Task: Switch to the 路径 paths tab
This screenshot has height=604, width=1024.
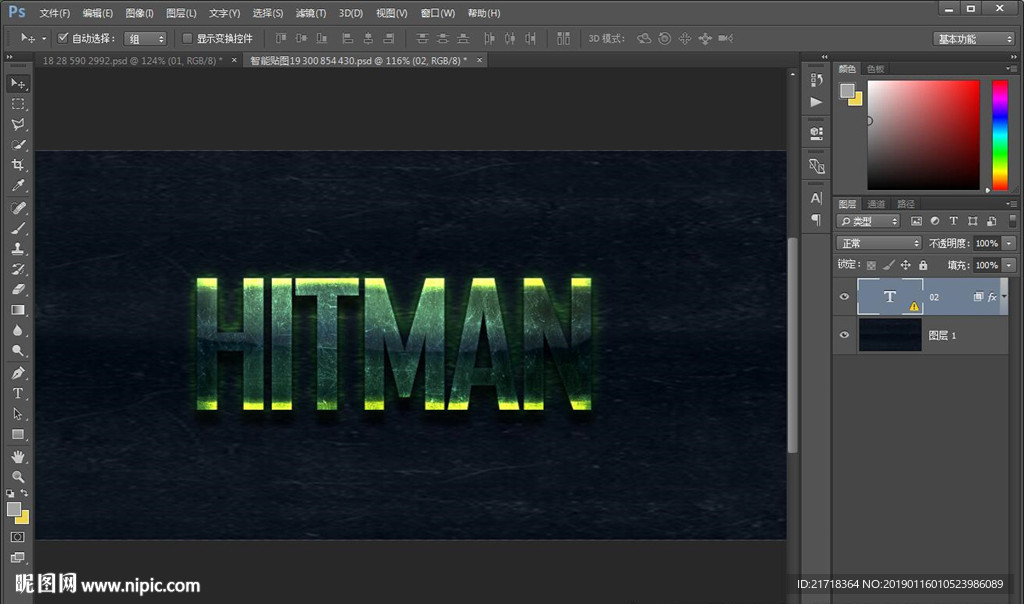Action: pyautogui.click(x=906, y=204)
